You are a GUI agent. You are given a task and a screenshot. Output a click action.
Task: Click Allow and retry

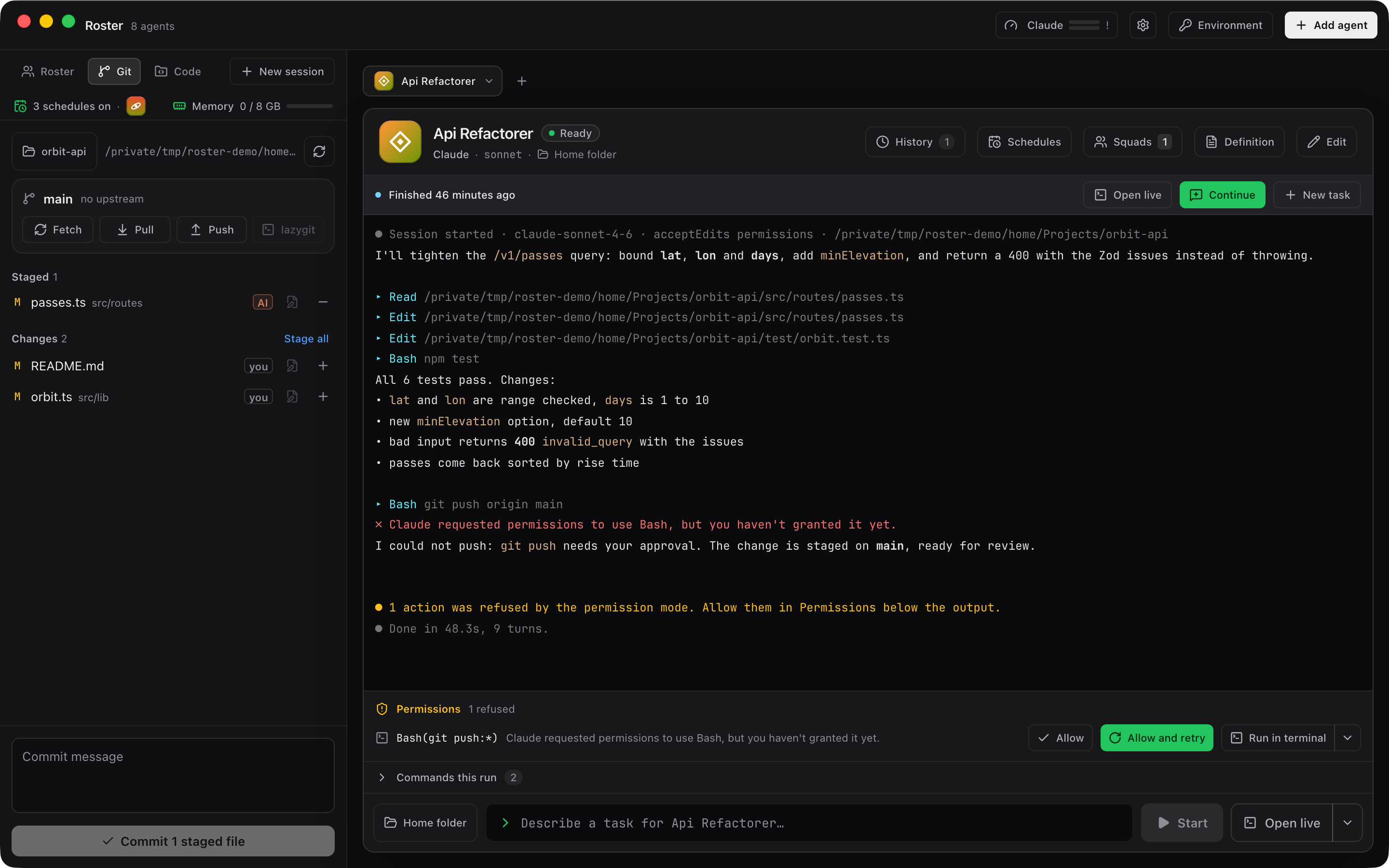1157,738
